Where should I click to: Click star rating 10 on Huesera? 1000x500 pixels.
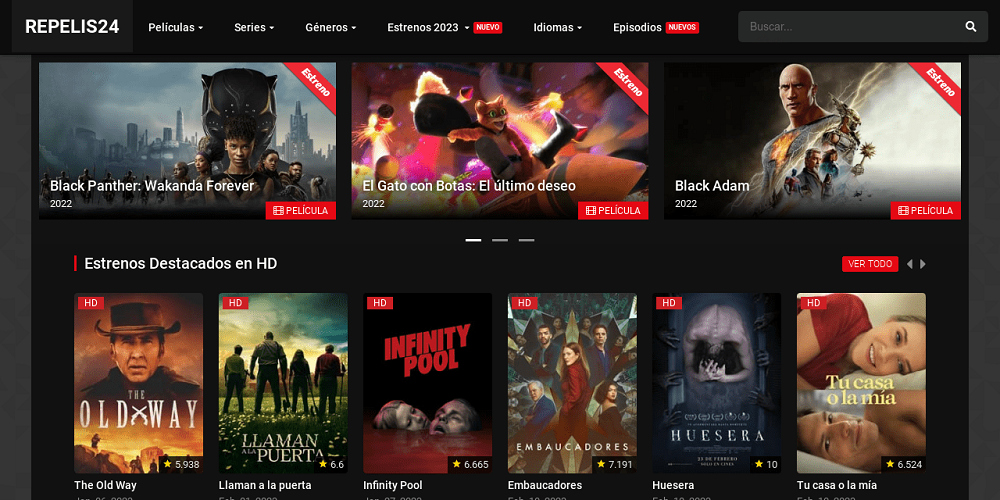tap(766, 464)
